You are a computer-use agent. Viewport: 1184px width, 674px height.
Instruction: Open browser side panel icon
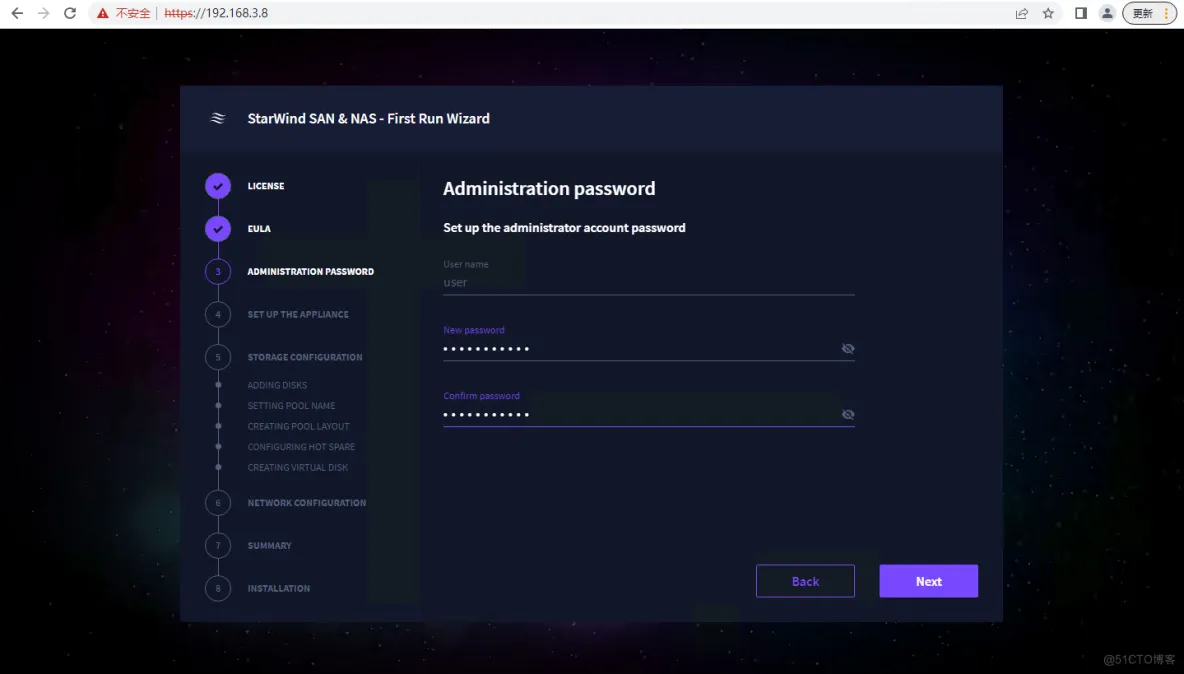1081,13
